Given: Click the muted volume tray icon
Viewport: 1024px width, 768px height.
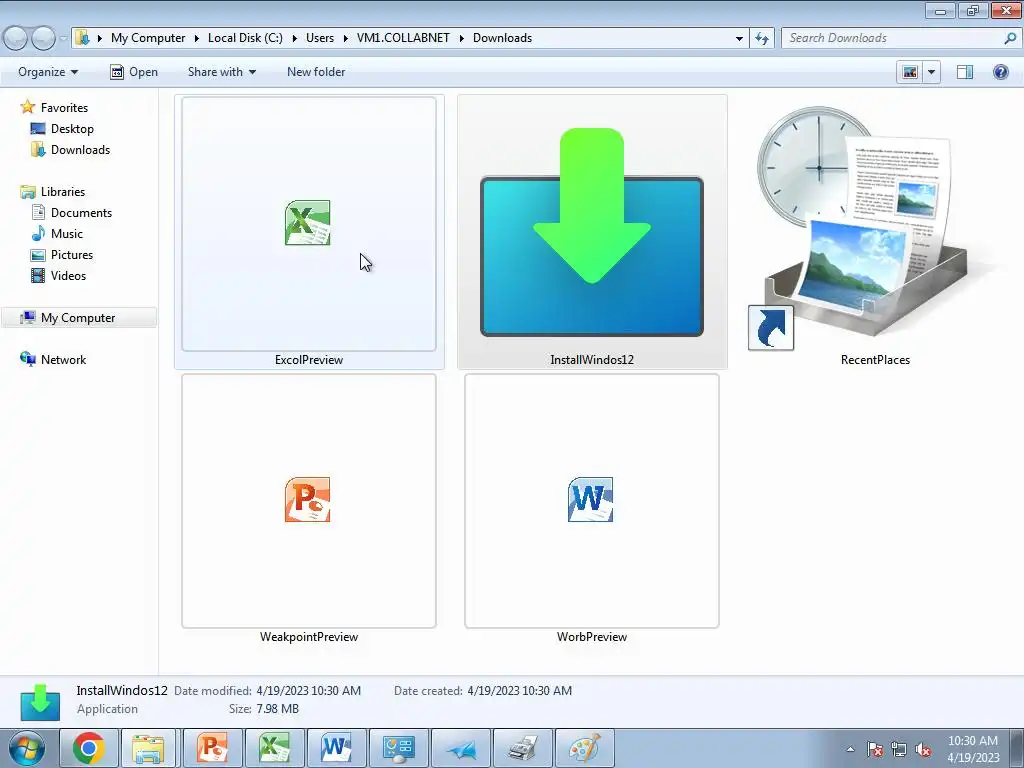Looking at the screenshot, I should click(x=923, y=749).
